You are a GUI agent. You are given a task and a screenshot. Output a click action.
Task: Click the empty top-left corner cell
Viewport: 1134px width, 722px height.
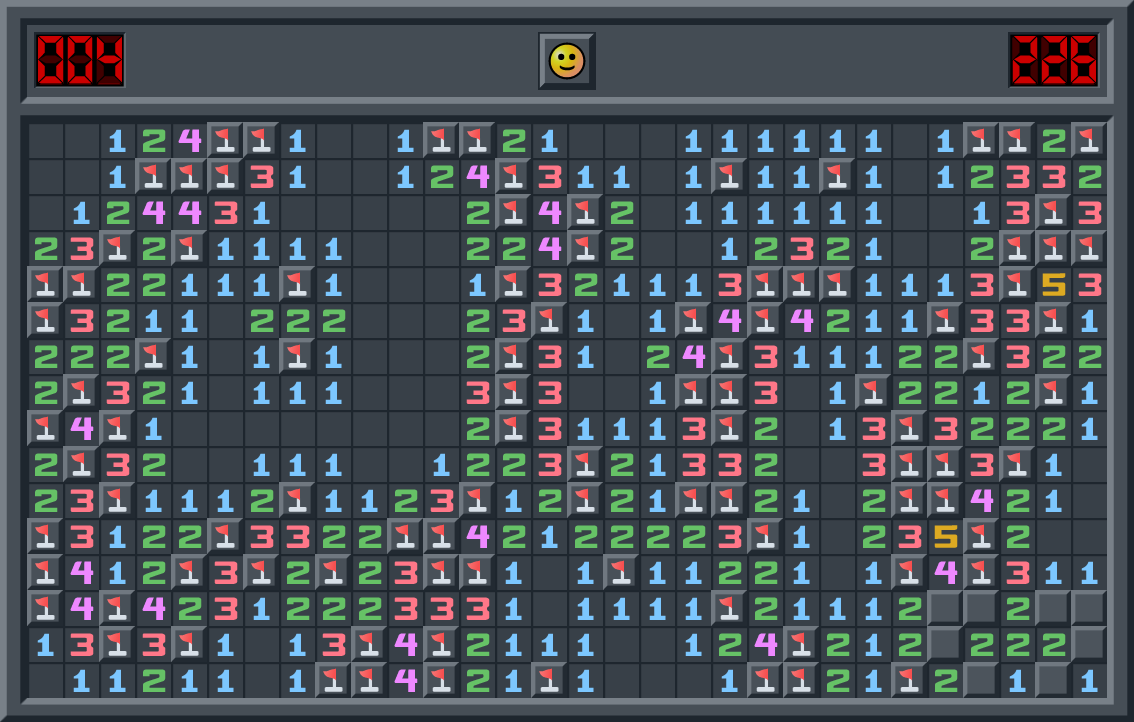[x=45, y=141]
